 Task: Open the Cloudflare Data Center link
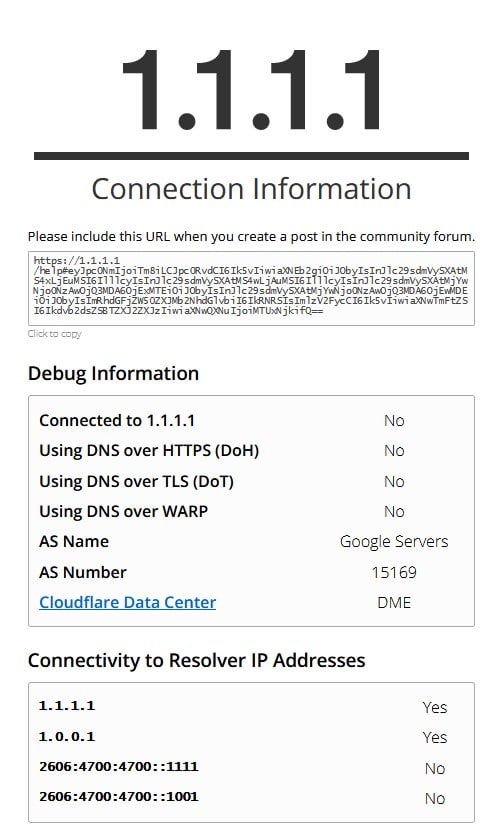127,602
